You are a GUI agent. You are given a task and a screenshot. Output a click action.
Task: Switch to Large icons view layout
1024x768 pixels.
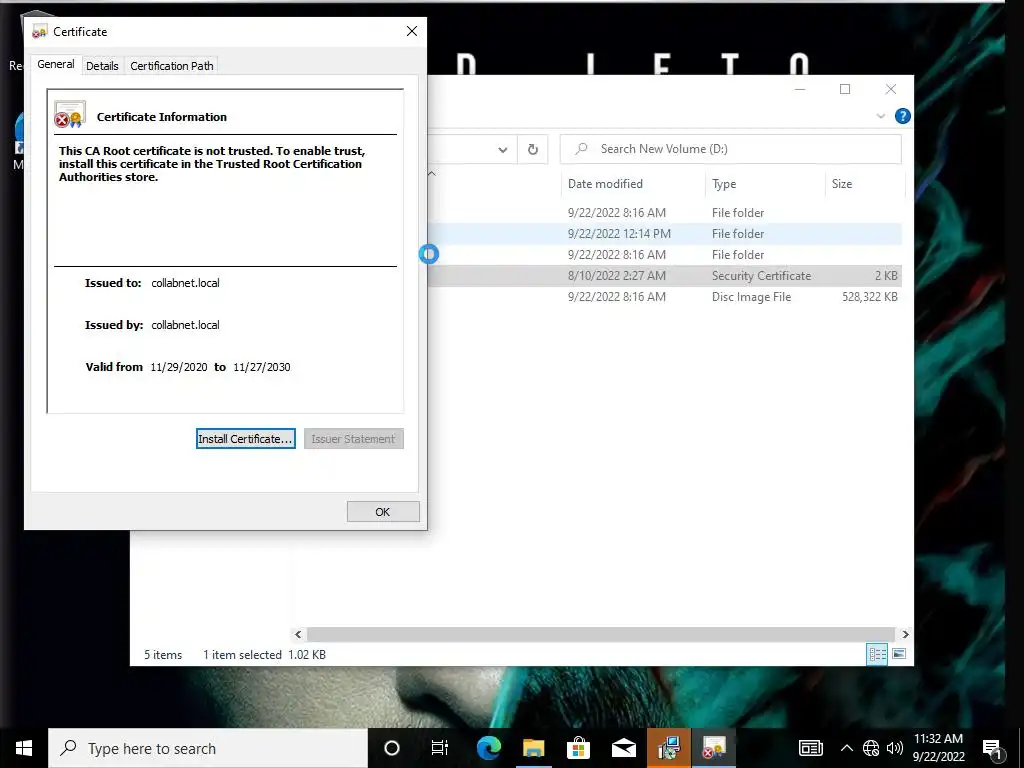(899, 654)
